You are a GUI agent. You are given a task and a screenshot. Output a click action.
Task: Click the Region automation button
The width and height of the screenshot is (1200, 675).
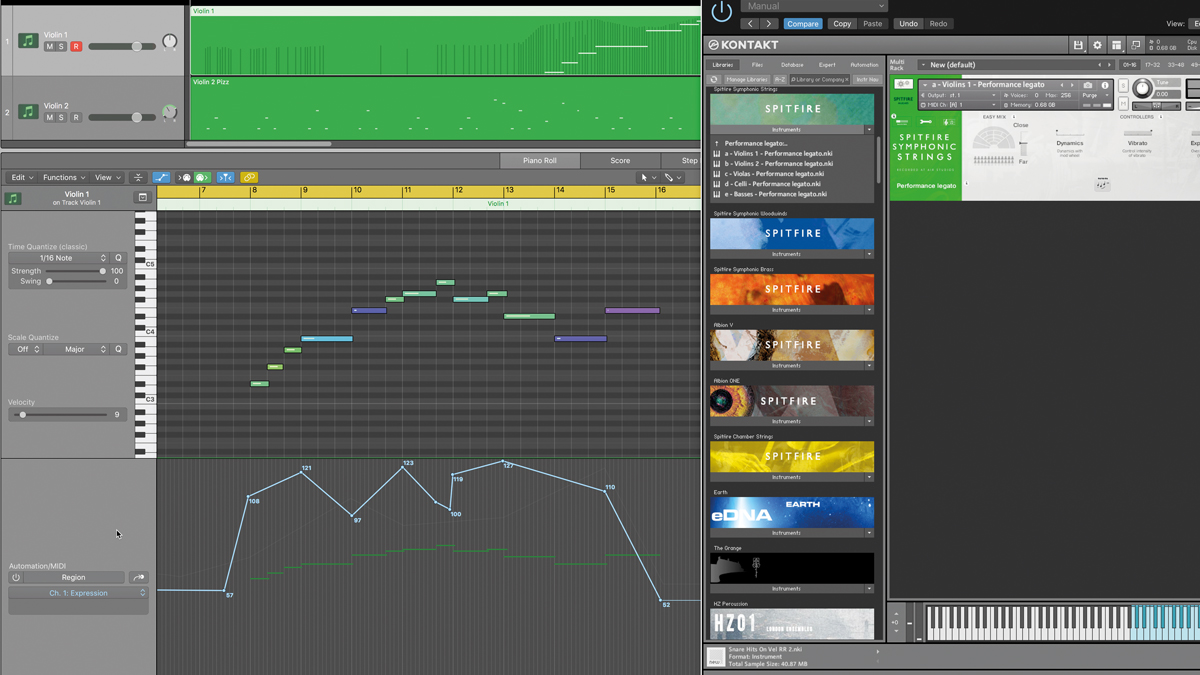coord(74,577)
